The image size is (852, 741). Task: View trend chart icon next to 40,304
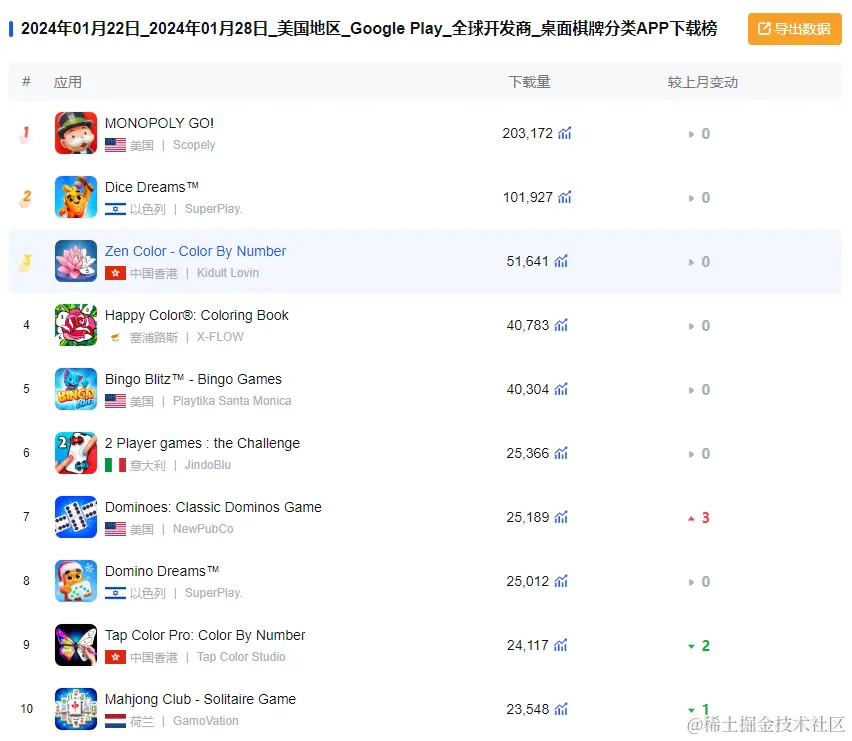(561, 389)
